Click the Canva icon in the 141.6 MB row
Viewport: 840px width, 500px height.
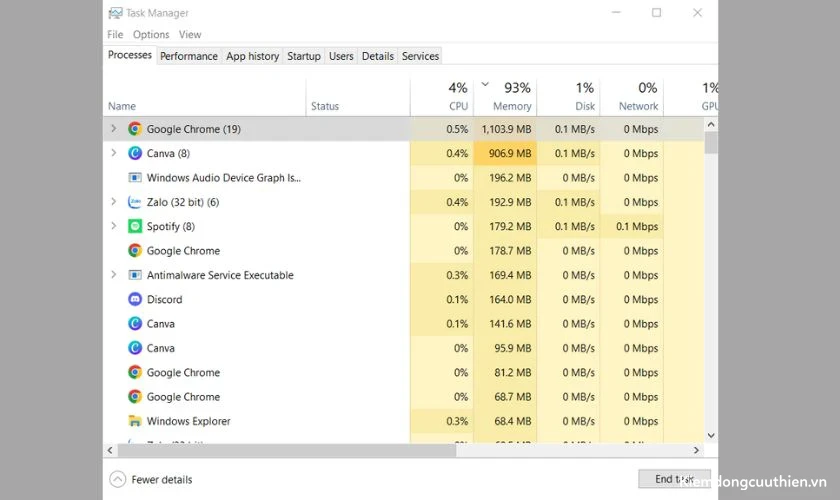[135, 324]
